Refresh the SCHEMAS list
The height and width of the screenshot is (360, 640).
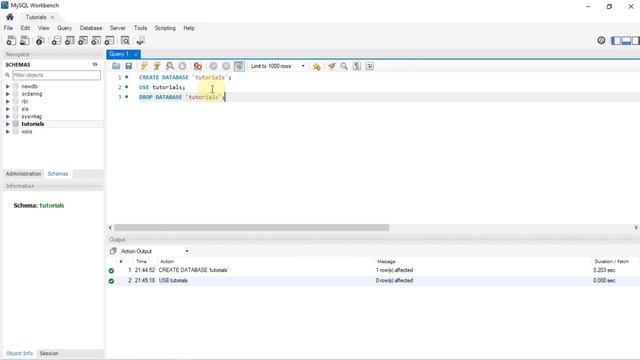pyautogui.click(x=95, y=64)
